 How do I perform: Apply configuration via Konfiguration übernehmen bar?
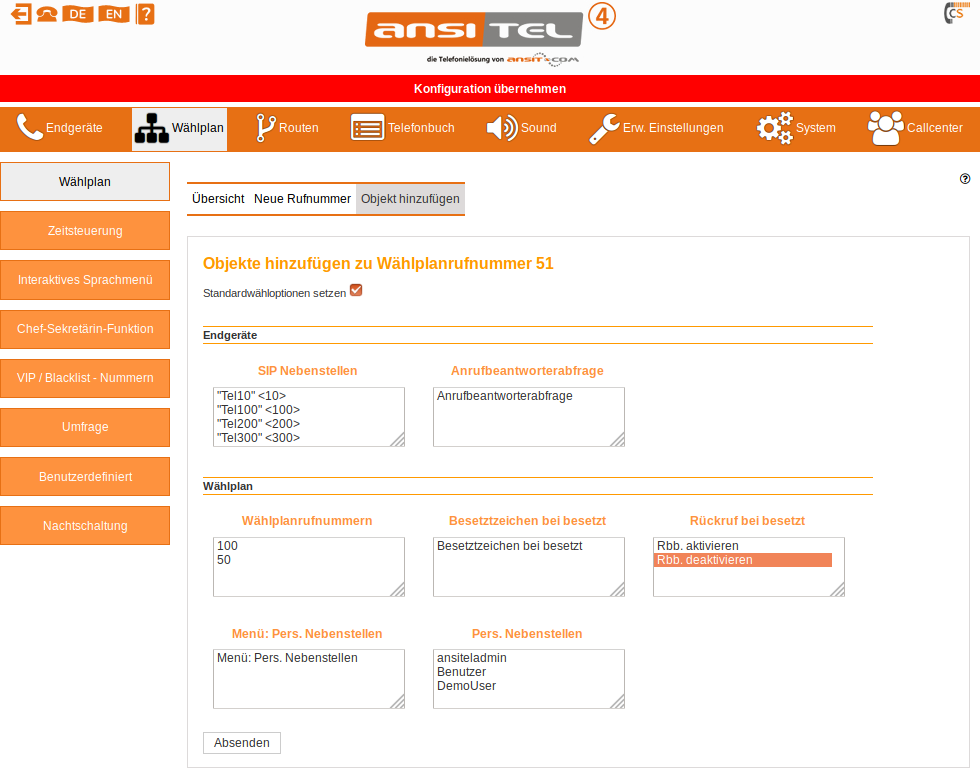(x=490, y=89)
